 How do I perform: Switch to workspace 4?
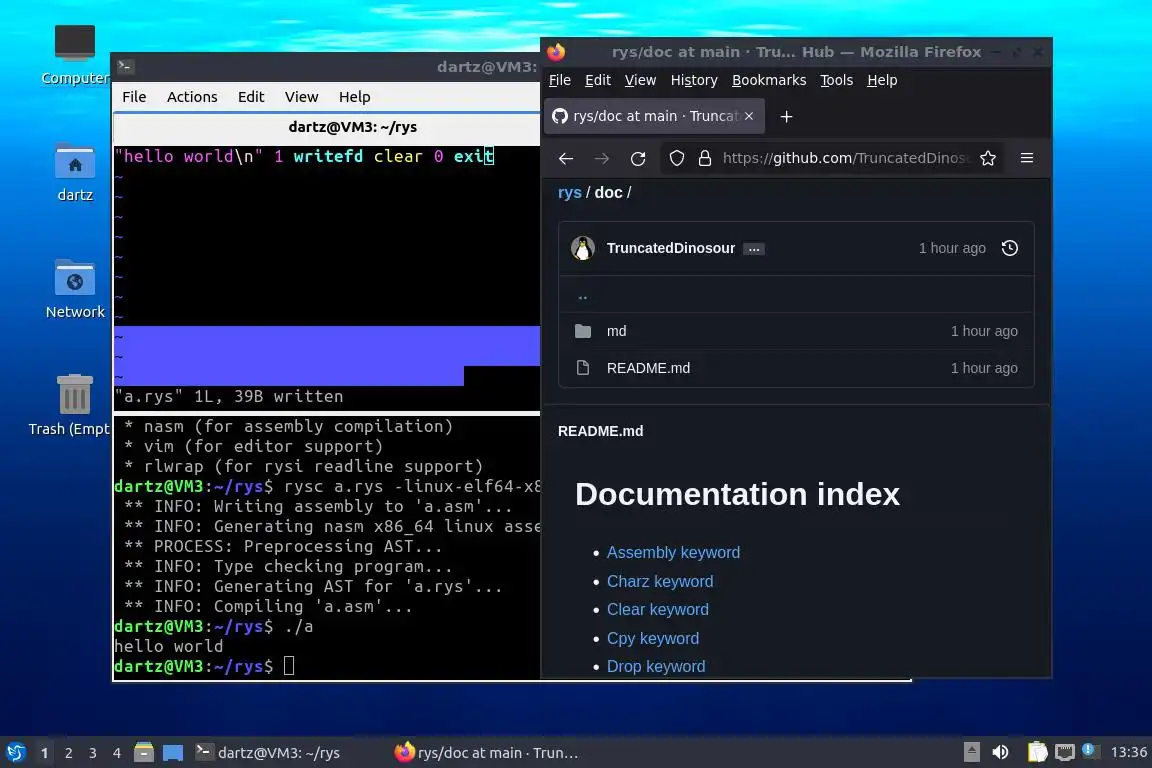117,753
